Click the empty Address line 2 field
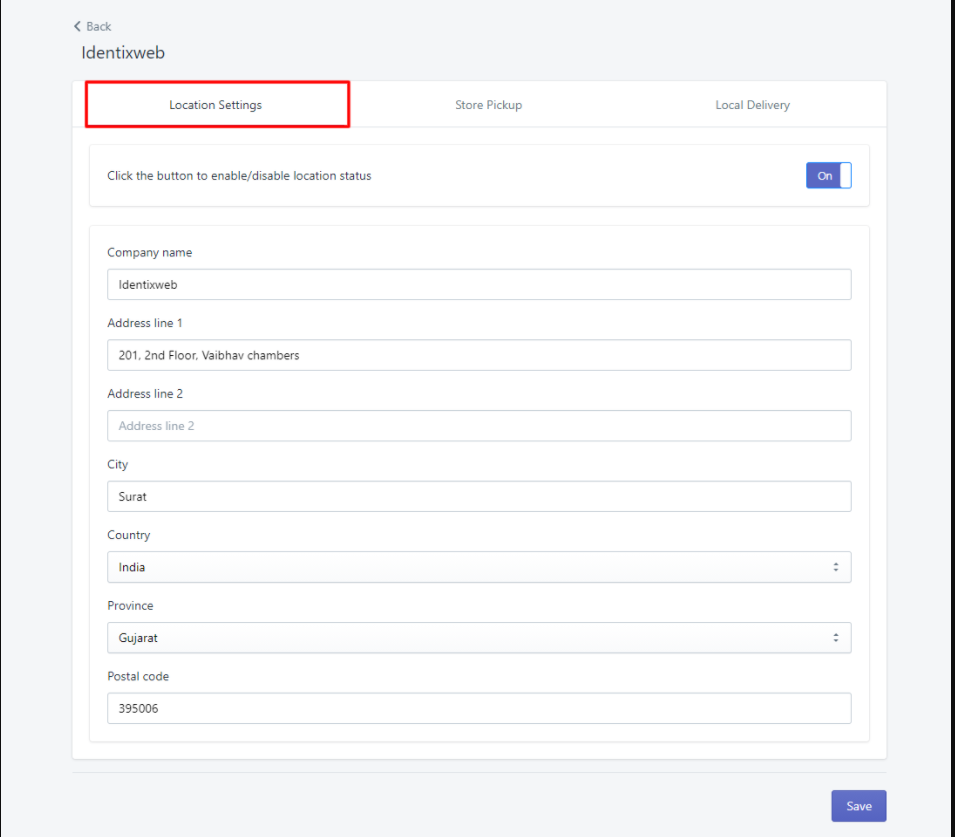The image size is (955, 837). click(x=479, y=426)
